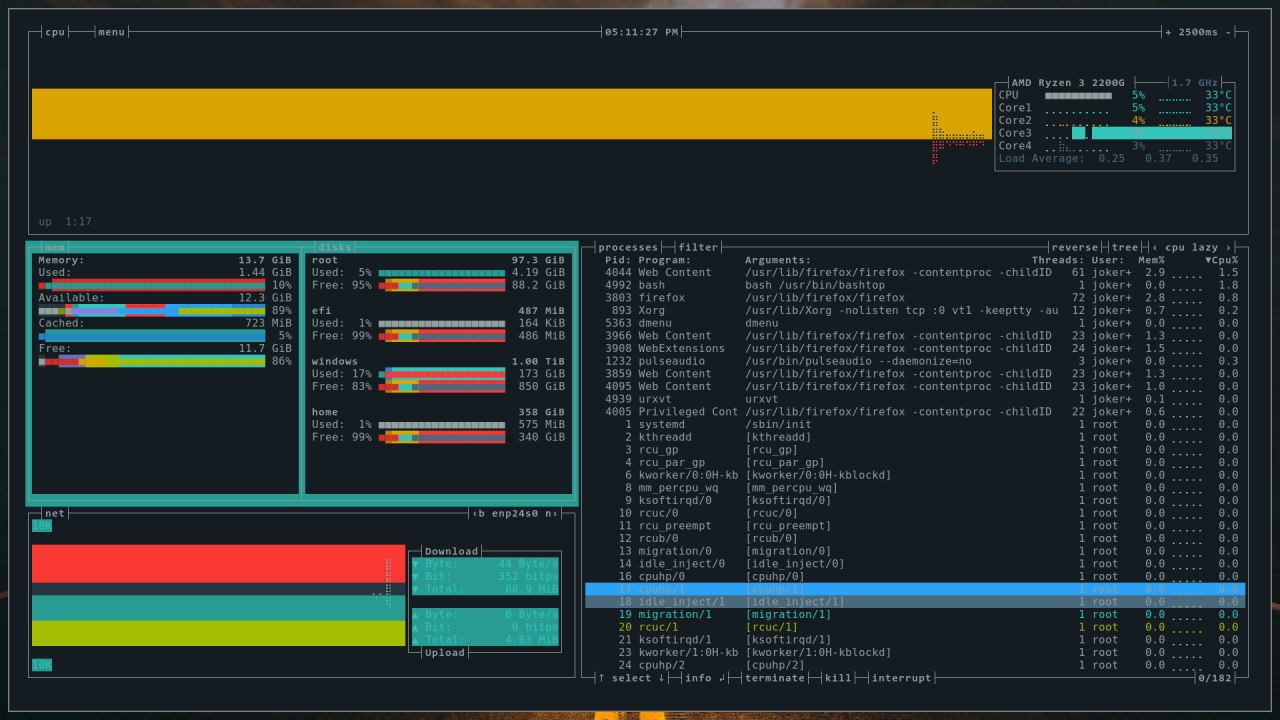Image resolution: width=1280 pixels, height=720 pixels.
Task: Switch to previous network interface with b
Action: (x=480, y=513)
